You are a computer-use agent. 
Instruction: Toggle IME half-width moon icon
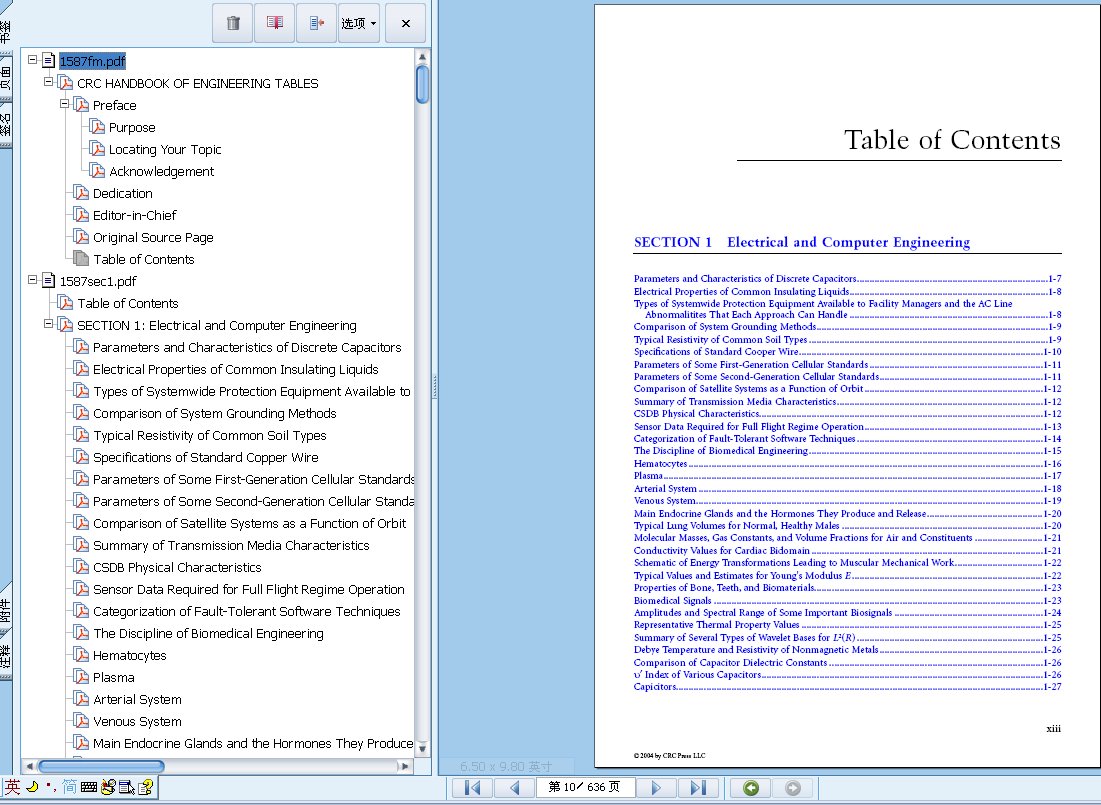[x=32, y=787]
